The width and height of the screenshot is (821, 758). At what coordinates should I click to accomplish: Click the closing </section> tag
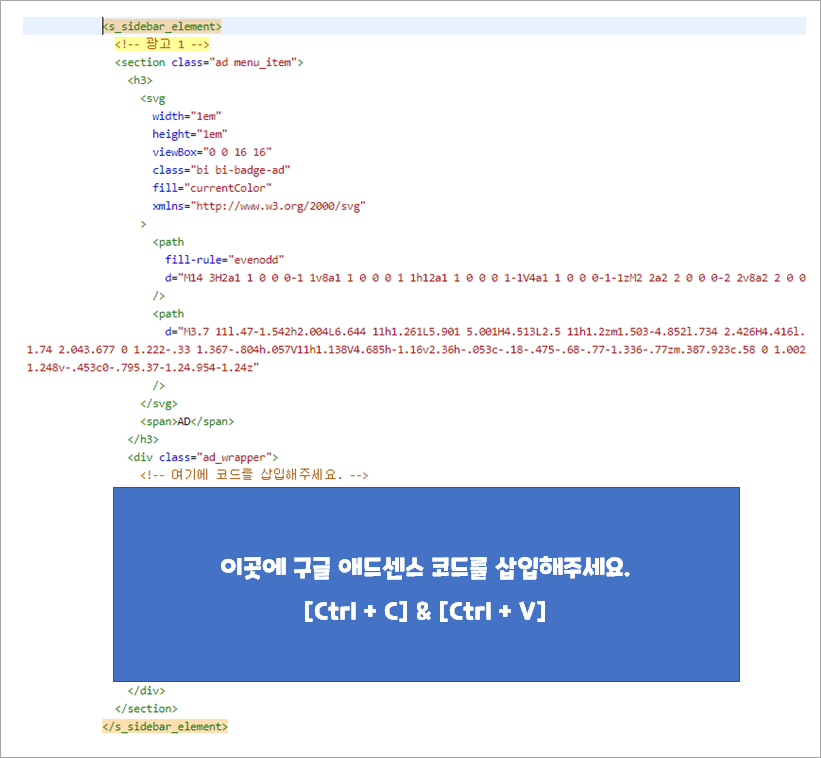point(146,708)
